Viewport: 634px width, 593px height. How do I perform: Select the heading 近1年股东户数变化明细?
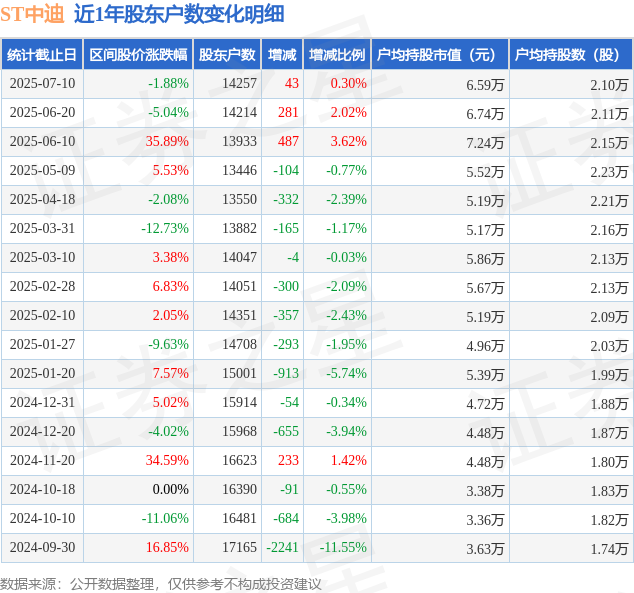180,14
